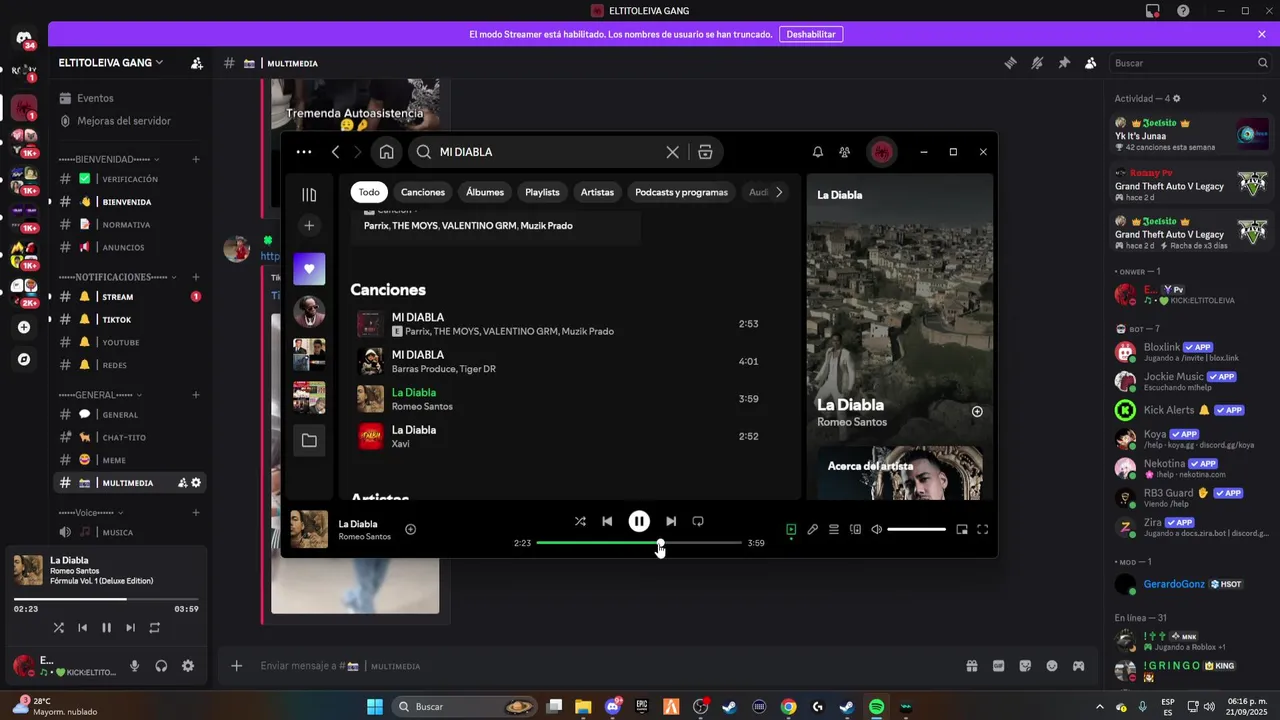1280x720 pixels.
Task: Seek on Discord Spotify widget progress bar
Action: tap(106, 599)
